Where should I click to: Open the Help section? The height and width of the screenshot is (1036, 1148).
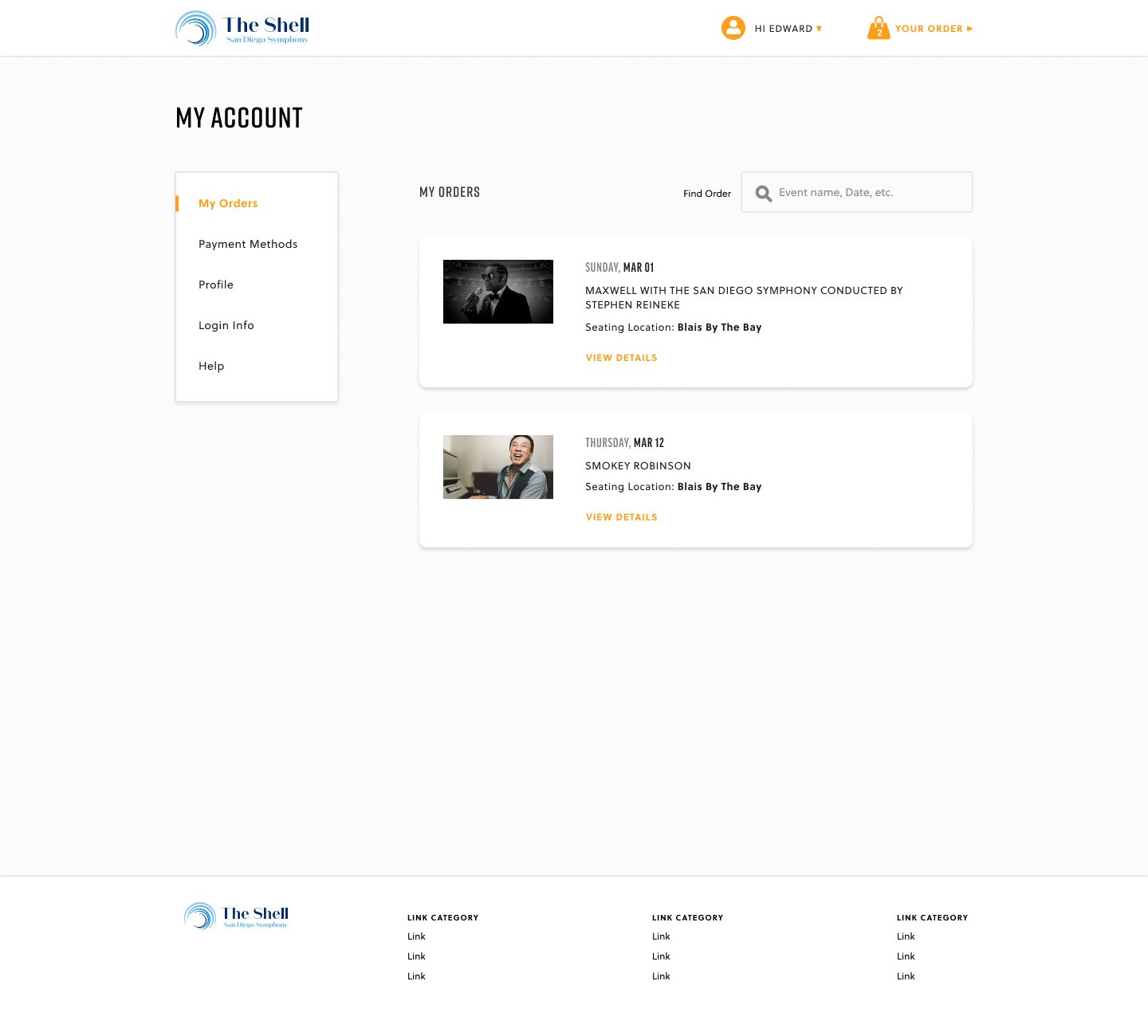(211, 366)
